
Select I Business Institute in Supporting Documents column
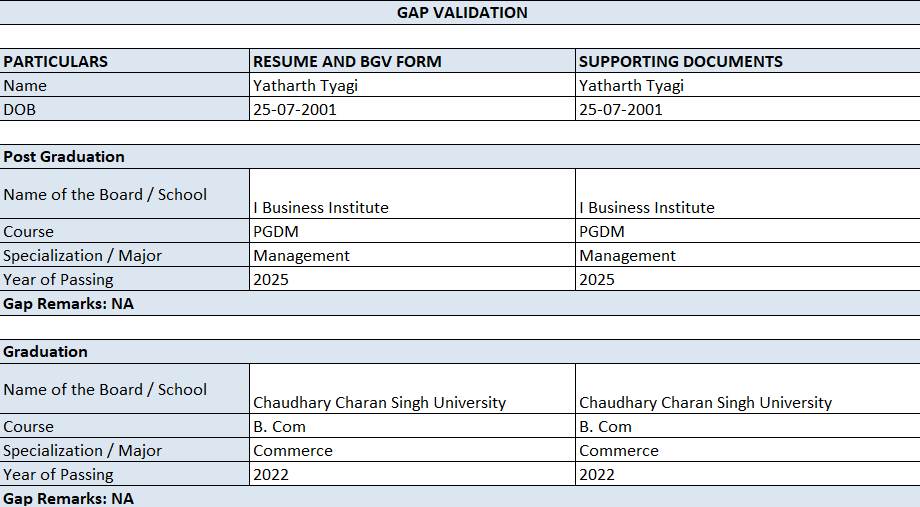point(647,207)
